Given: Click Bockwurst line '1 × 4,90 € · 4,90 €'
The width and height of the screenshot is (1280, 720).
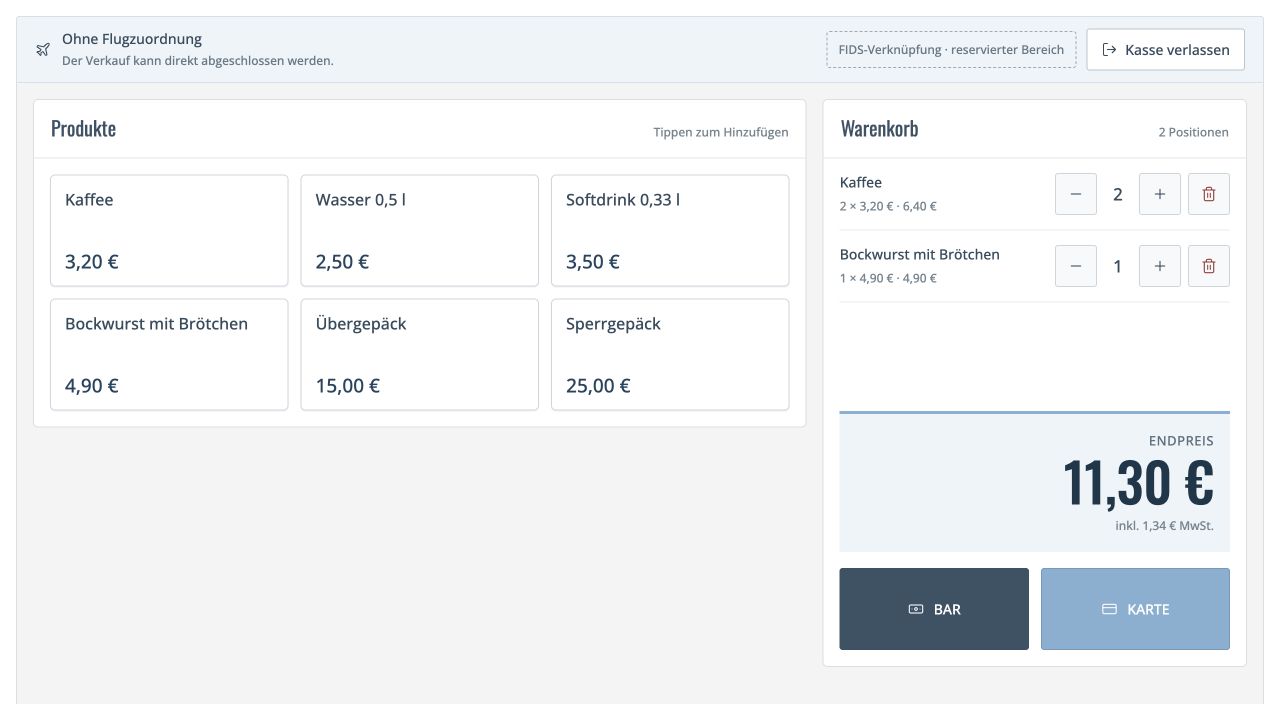Looking at the screenshot, I should pos(888,278).
